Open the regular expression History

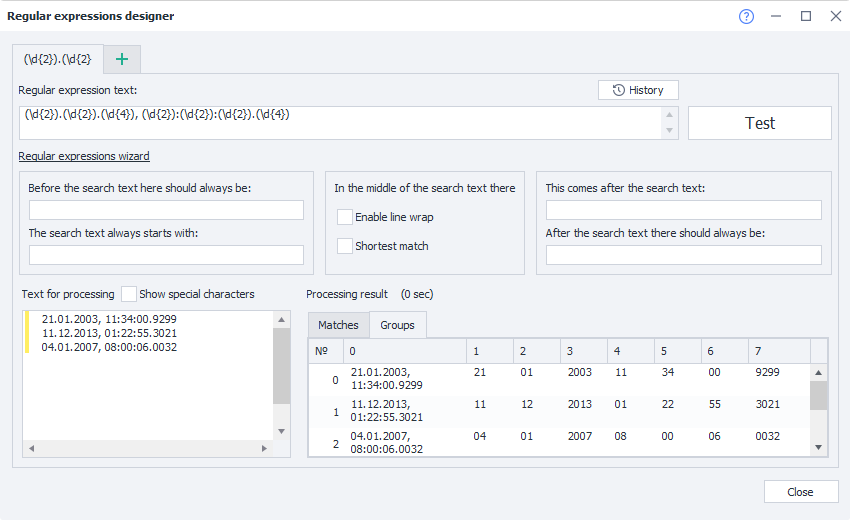pos(638,90)
